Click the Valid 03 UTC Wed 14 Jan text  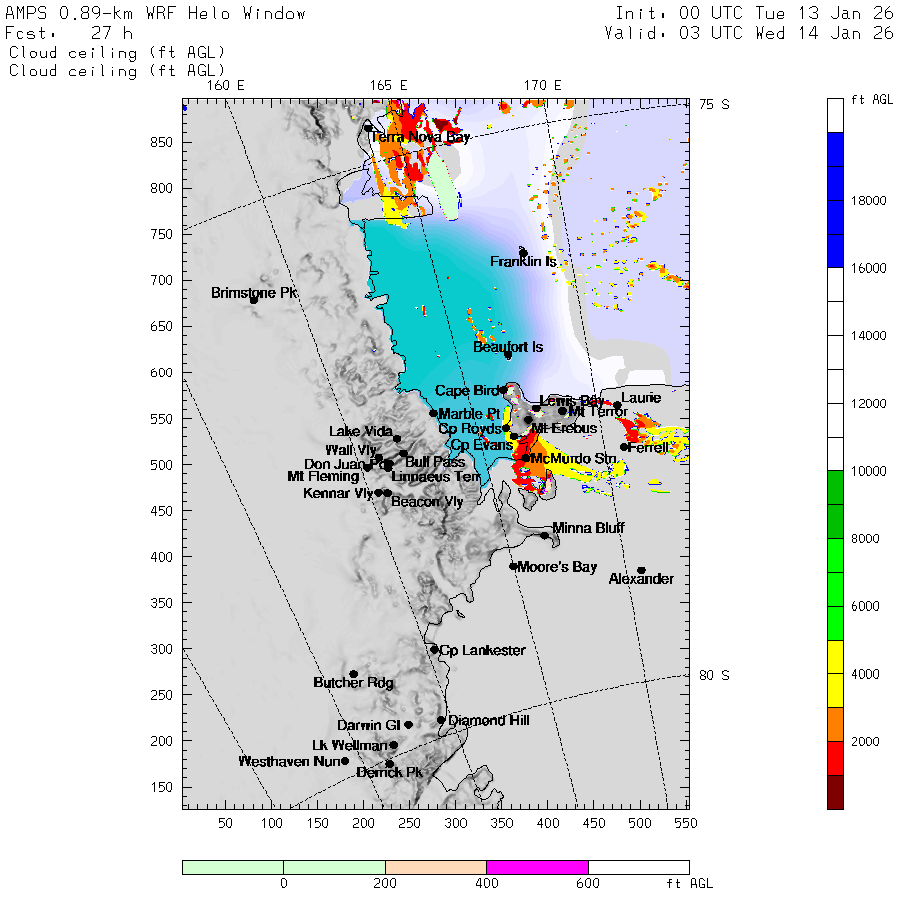click(x=749, y=33)
